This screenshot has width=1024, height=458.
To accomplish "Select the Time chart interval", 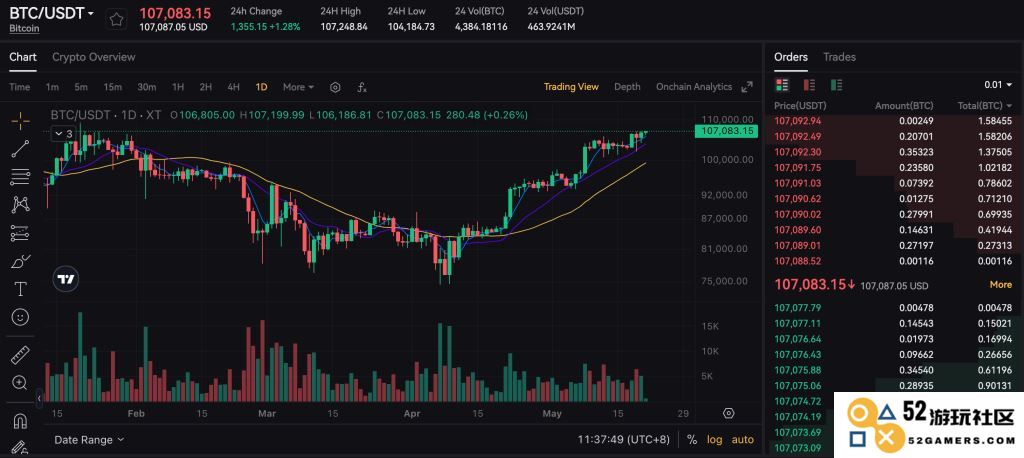I will point(20,87).
